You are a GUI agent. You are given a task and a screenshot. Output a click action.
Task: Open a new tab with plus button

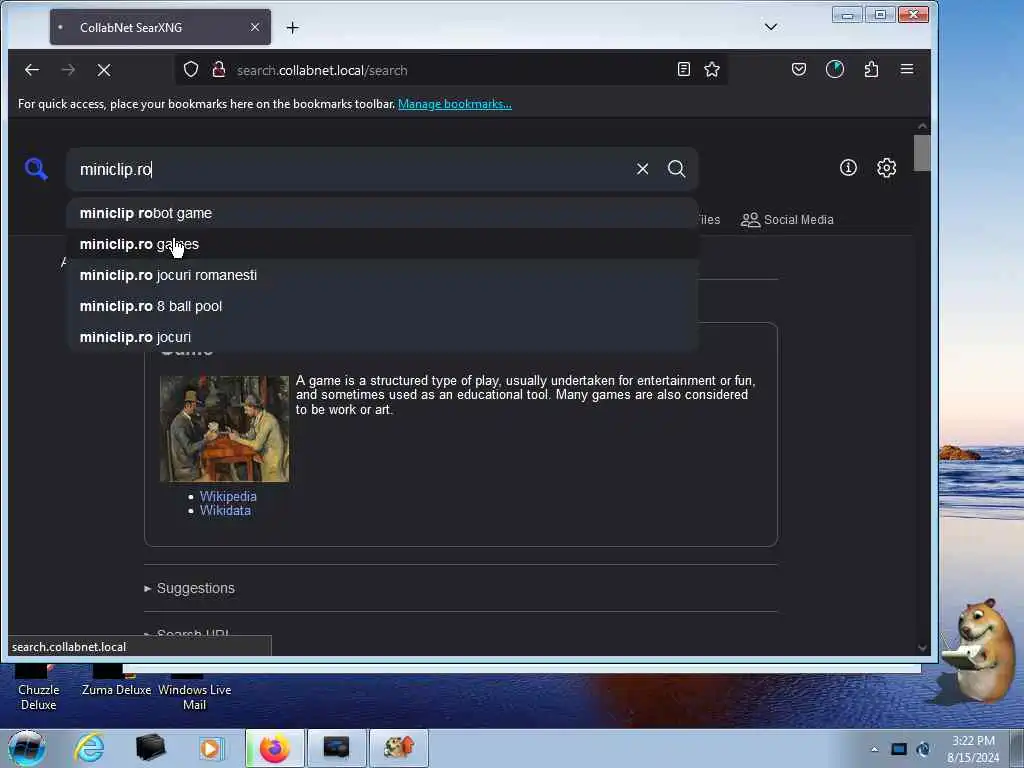(293, 27)
